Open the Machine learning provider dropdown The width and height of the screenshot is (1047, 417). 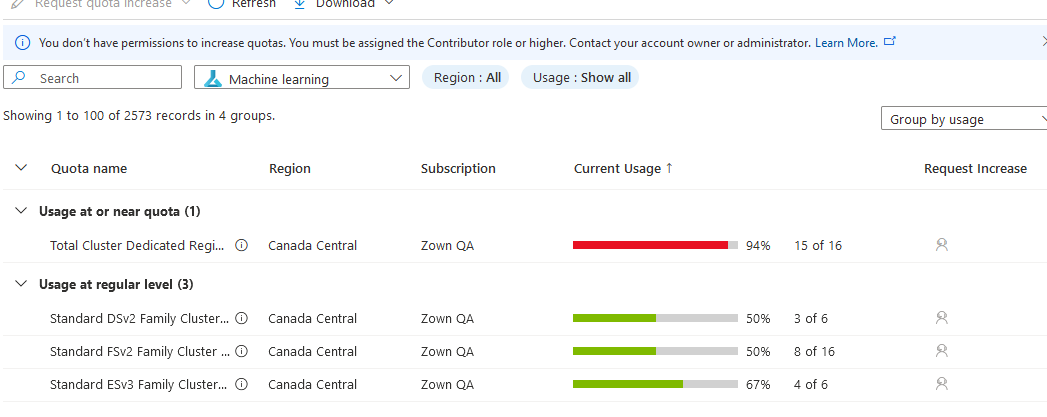tap(302, 77)
